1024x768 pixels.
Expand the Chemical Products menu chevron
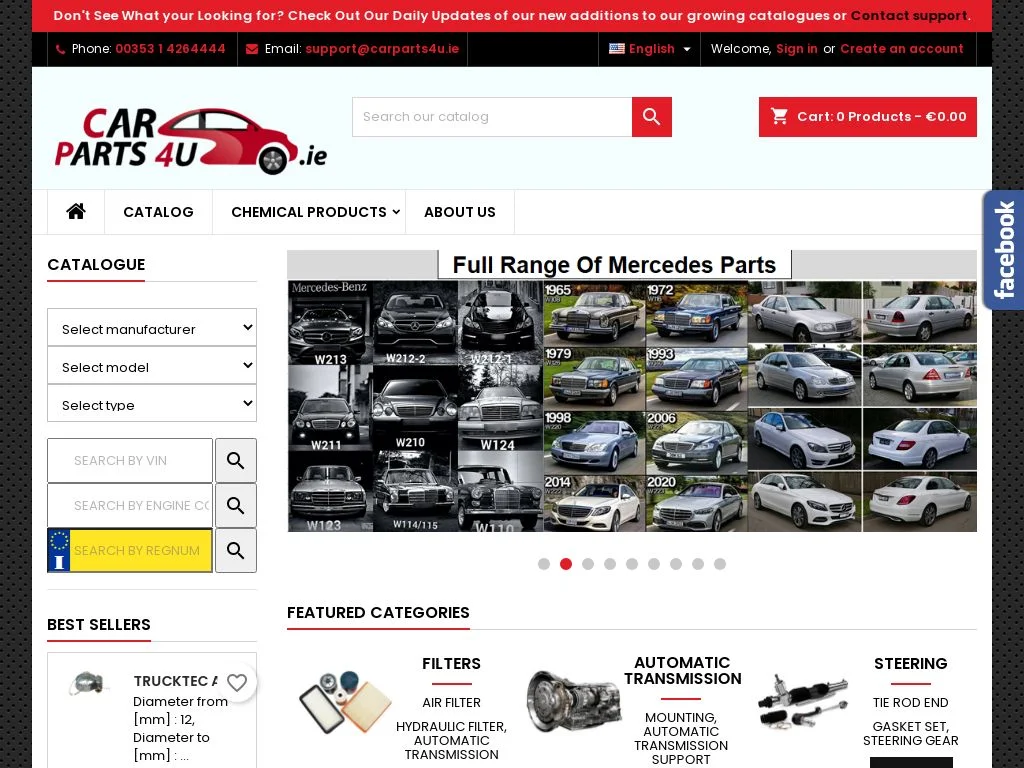[x=396, y=212]
